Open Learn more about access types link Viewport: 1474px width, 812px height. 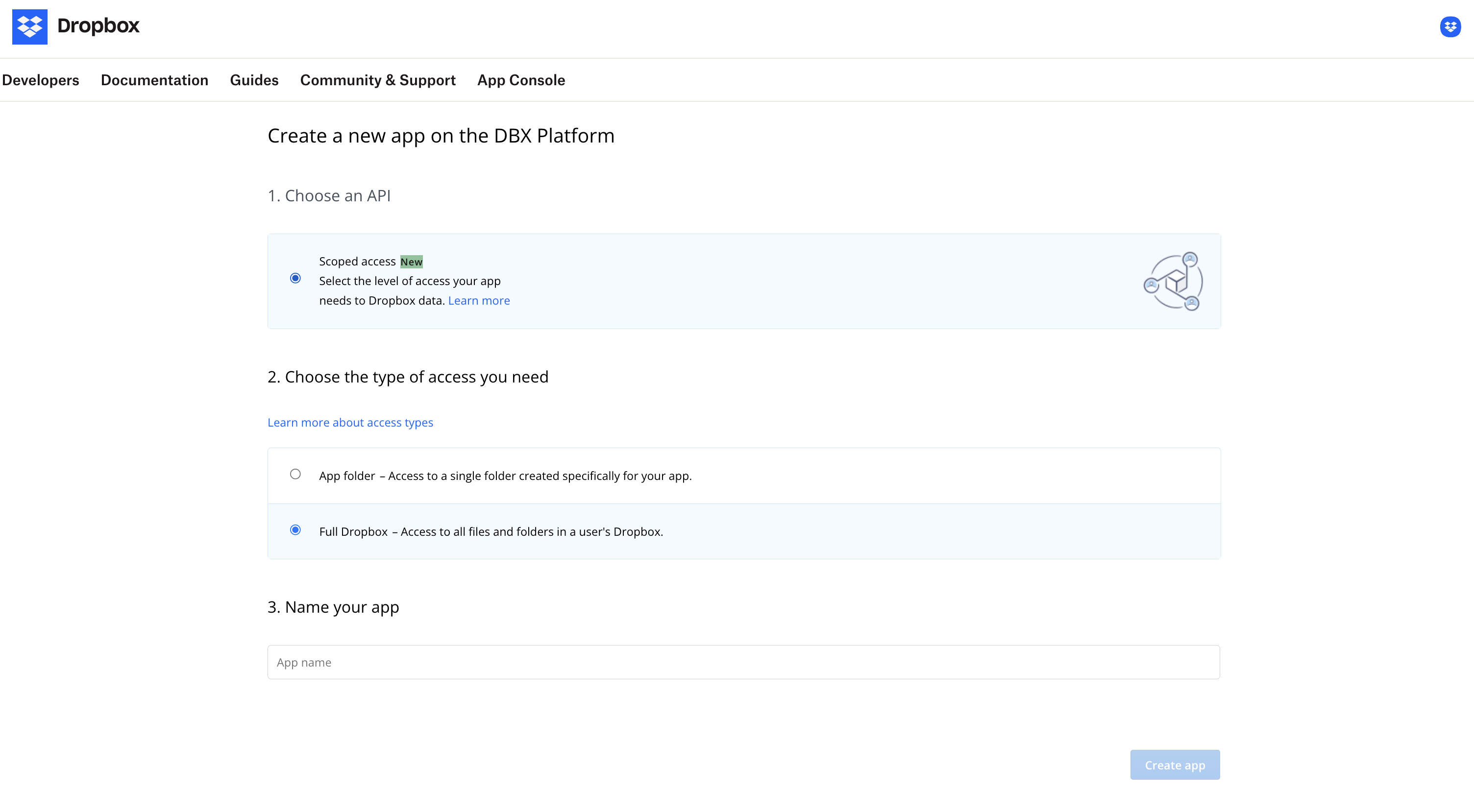[350, 423]
